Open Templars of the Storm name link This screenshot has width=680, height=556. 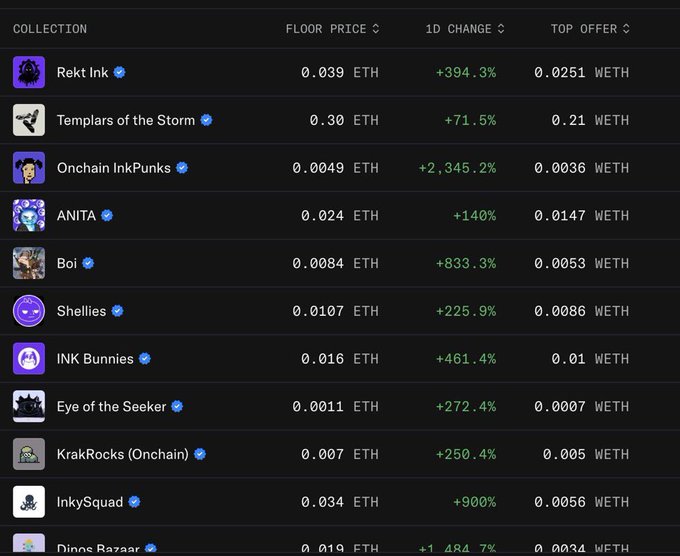(x=126, y=120)
